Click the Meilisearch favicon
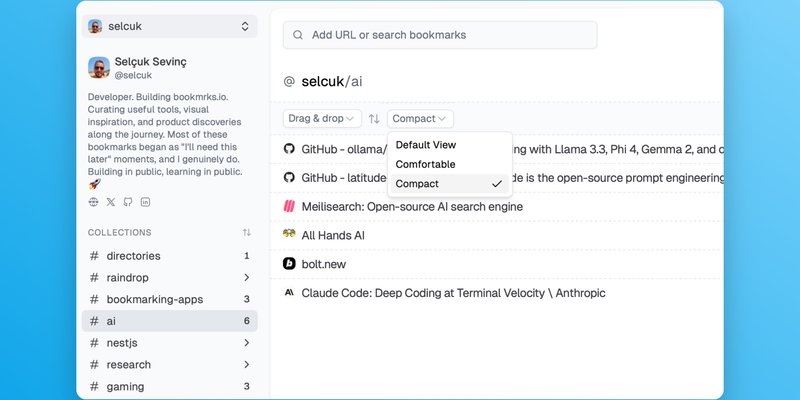 [x=289, y=207]
